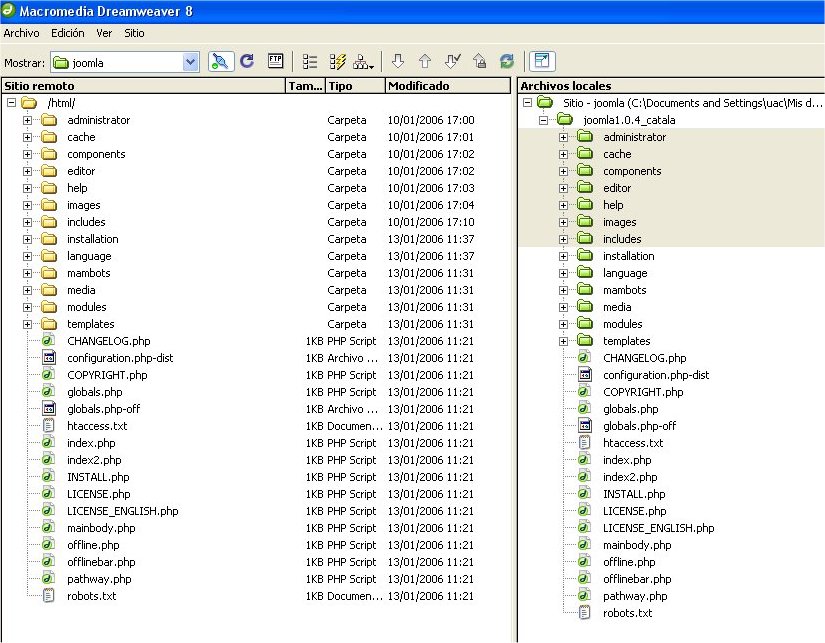
Task: Click the Put files up-arrow icon
Action: (x=425, y=61)
